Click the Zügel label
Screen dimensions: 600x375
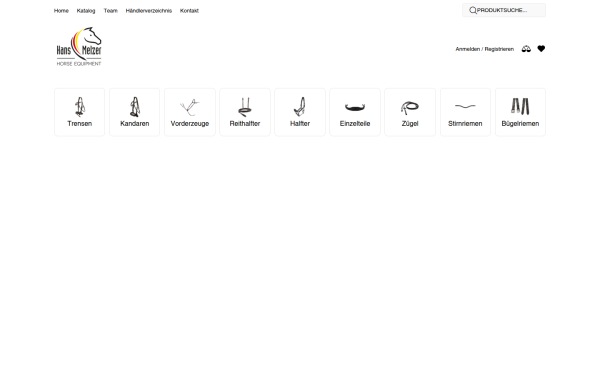click(410, 124)
